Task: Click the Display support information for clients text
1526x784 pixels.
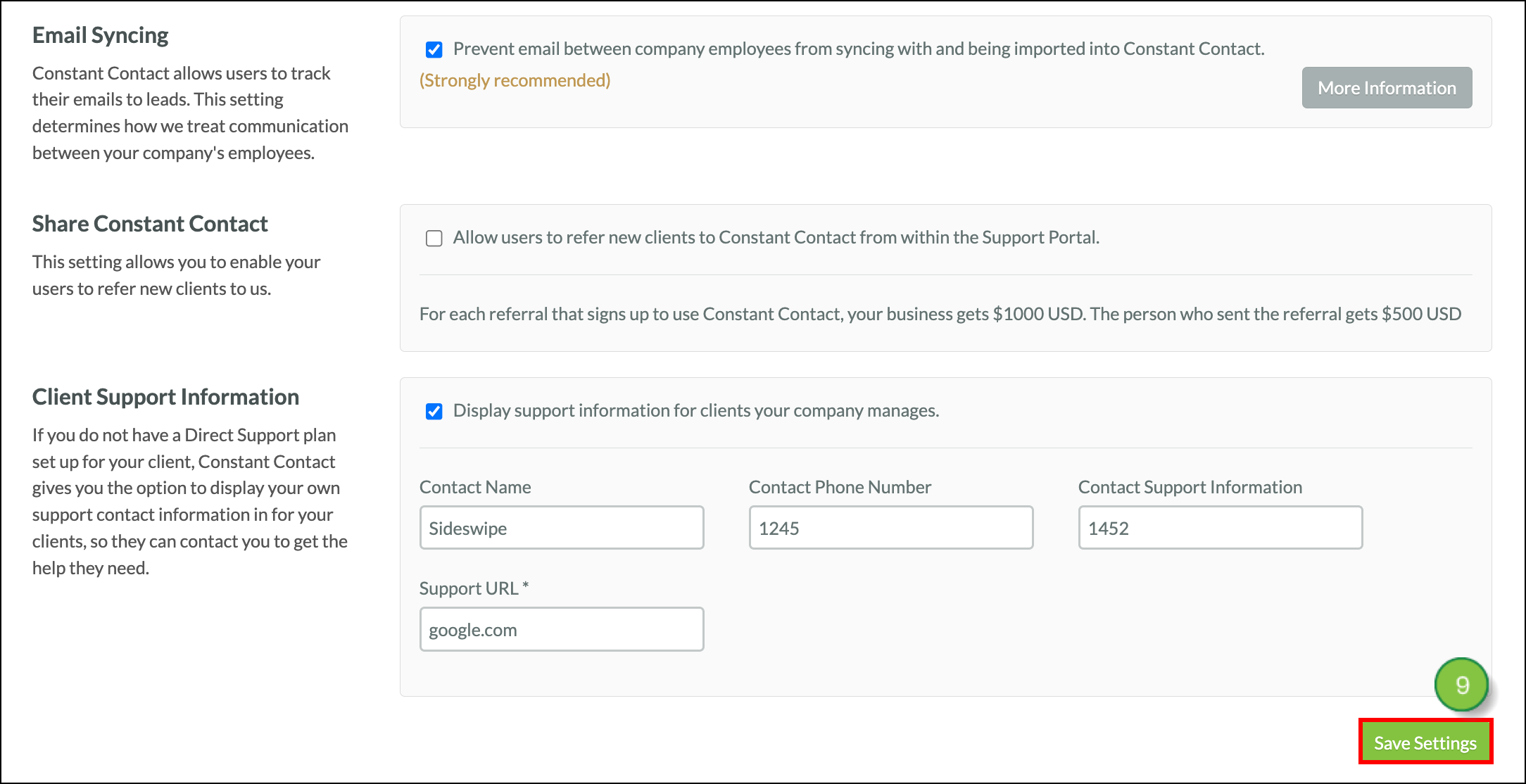Action: (696, 411)
